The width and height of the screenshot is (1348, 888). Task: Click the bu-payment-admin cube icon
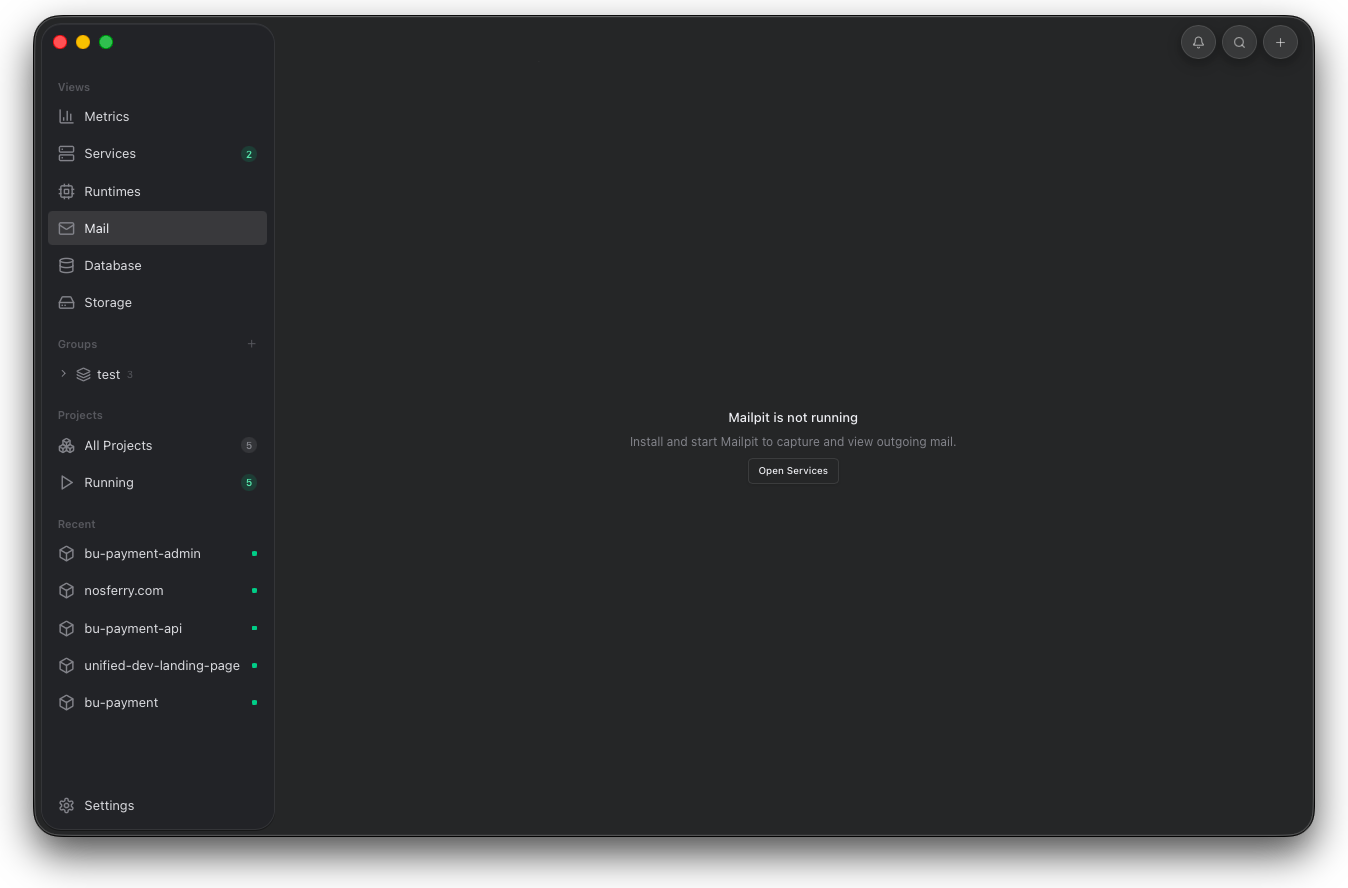[x=66, y=553]
